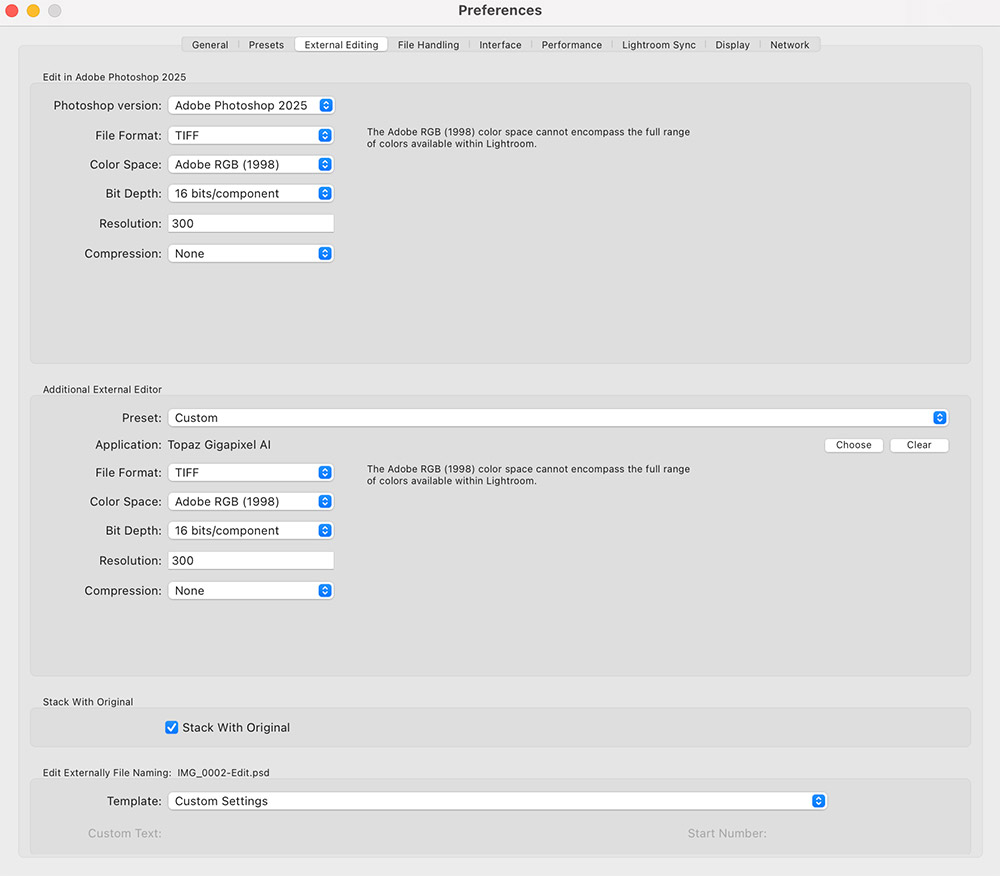The image size is (1000, 876).
Task: Select the Resolution value for the additional editor
Action: [x=250, y=560]
